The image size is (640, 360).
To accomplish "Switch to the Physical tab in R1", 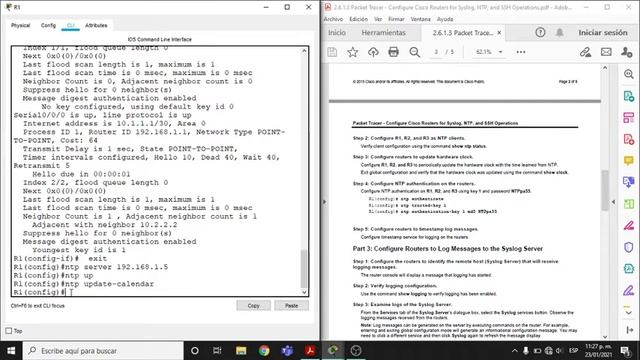I will click(x=20, y=25).
